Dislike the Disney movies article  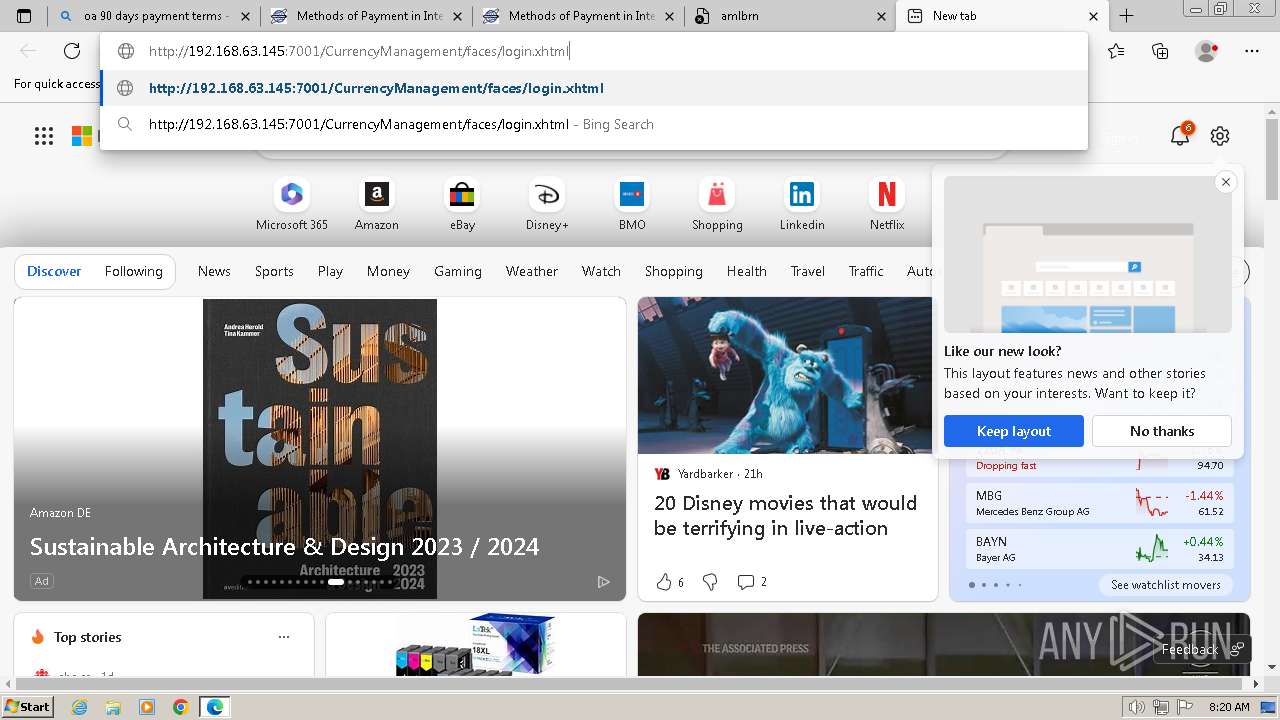pos(710,582)
